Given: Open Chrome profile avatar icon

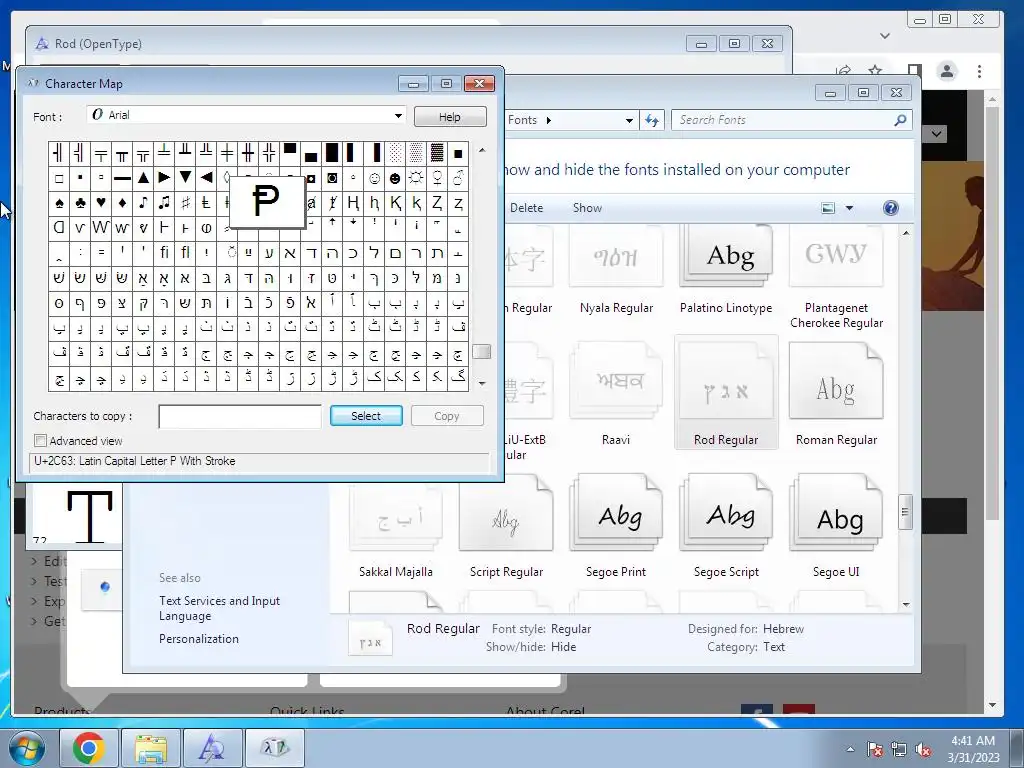Looking at the screenshot, I should (x=946, y=71).
